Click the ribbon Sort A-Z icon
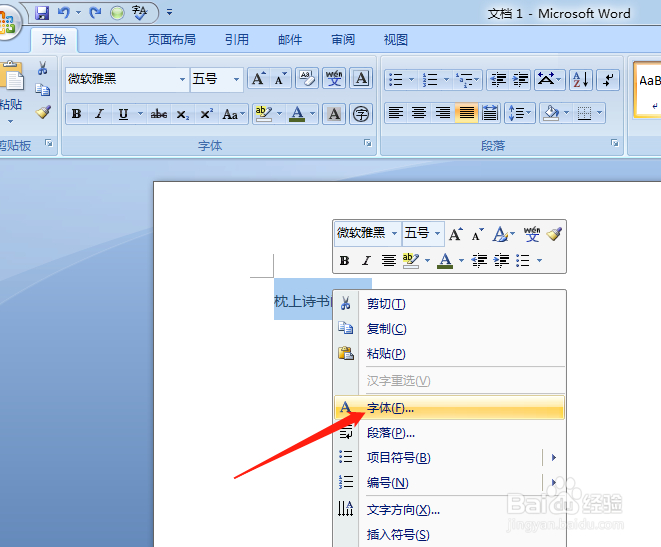This screenshot has width=661, height=547. point(581,79)
